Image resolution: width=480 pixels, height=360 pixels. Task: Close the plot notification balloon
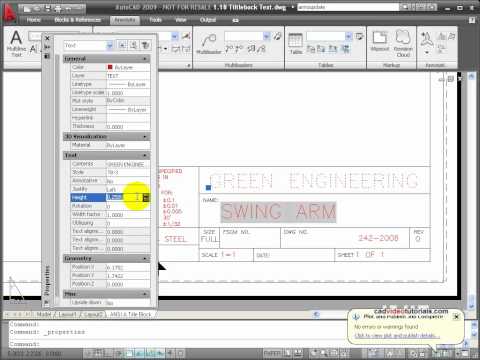[456, 317]
